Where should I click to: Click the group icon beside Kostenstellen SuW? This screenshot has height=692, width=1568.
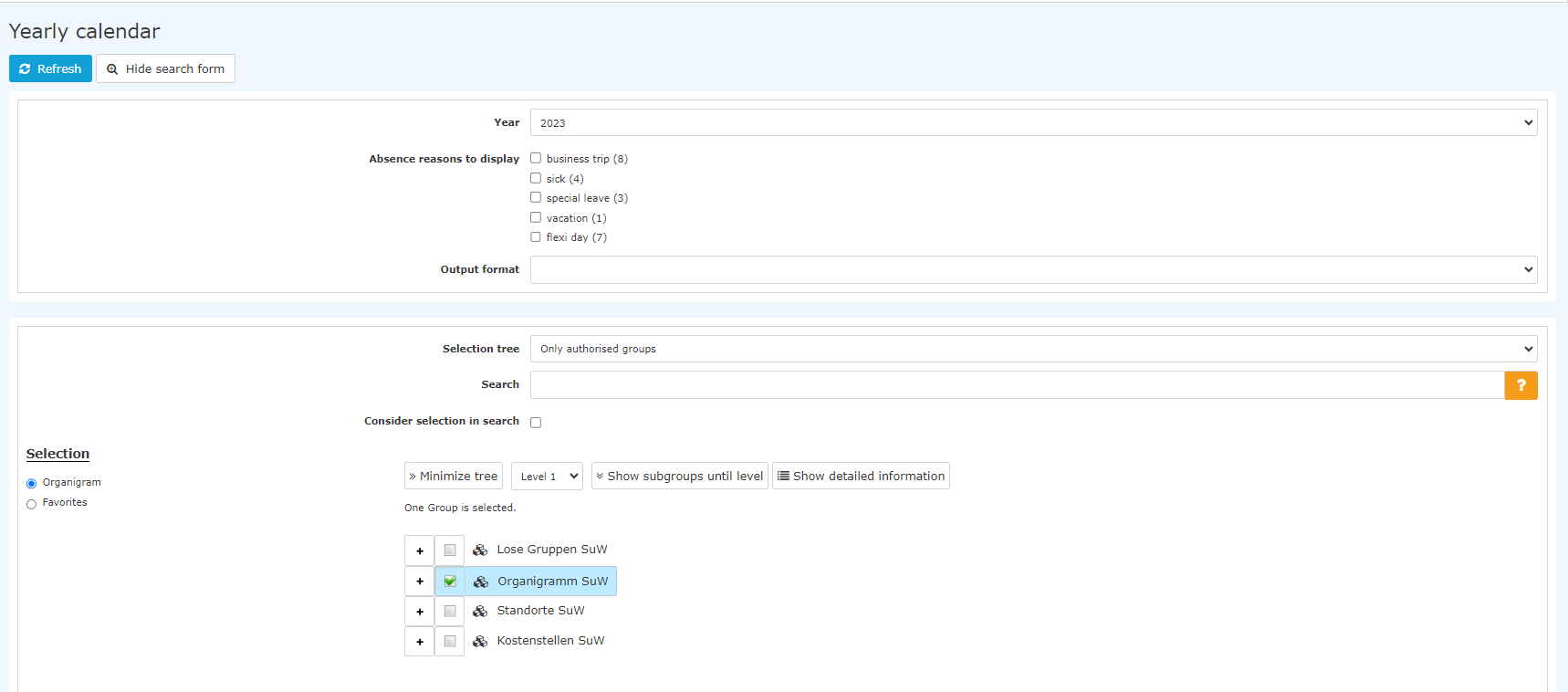click(480, 641)
